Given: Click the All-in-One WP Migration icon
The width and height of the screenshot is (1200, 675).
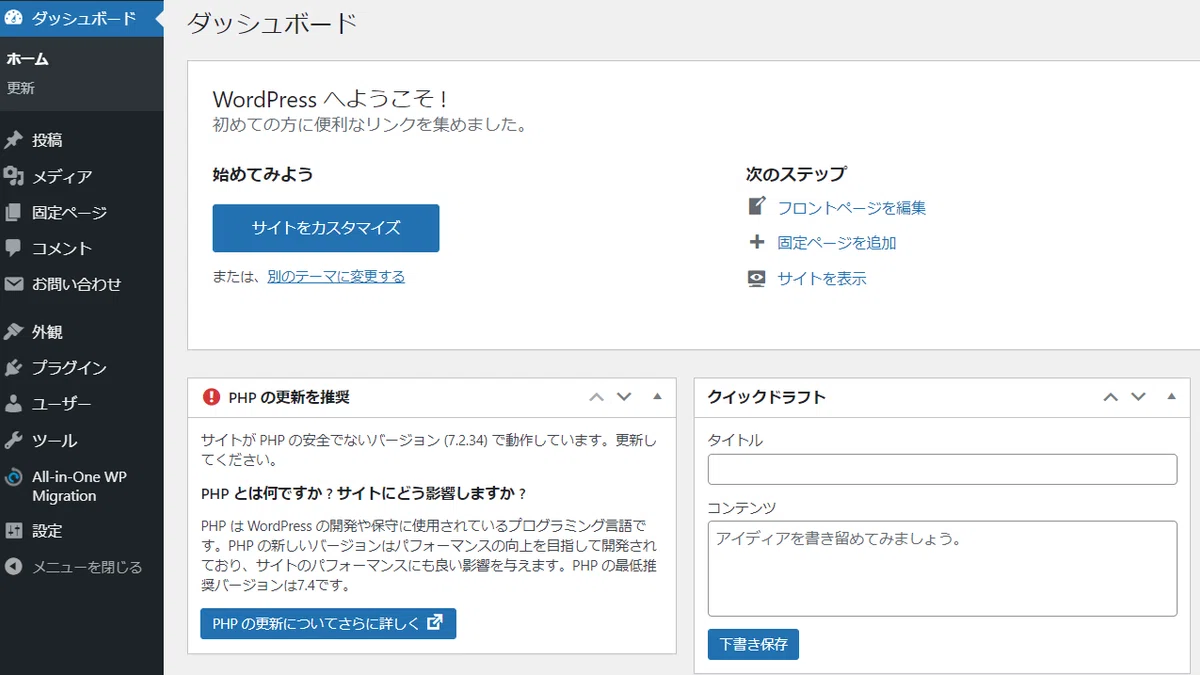Looking at the screenshot, I should (x=14, y=477).
